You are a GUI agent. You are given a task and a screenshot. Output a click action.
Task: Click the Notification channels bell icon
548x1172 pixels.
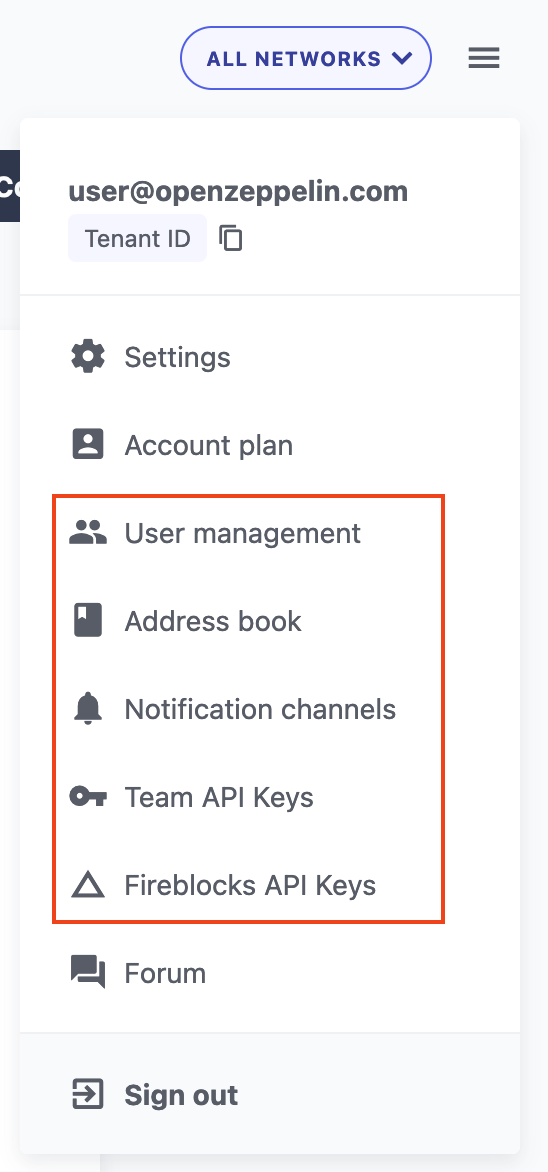coord(88,709)
